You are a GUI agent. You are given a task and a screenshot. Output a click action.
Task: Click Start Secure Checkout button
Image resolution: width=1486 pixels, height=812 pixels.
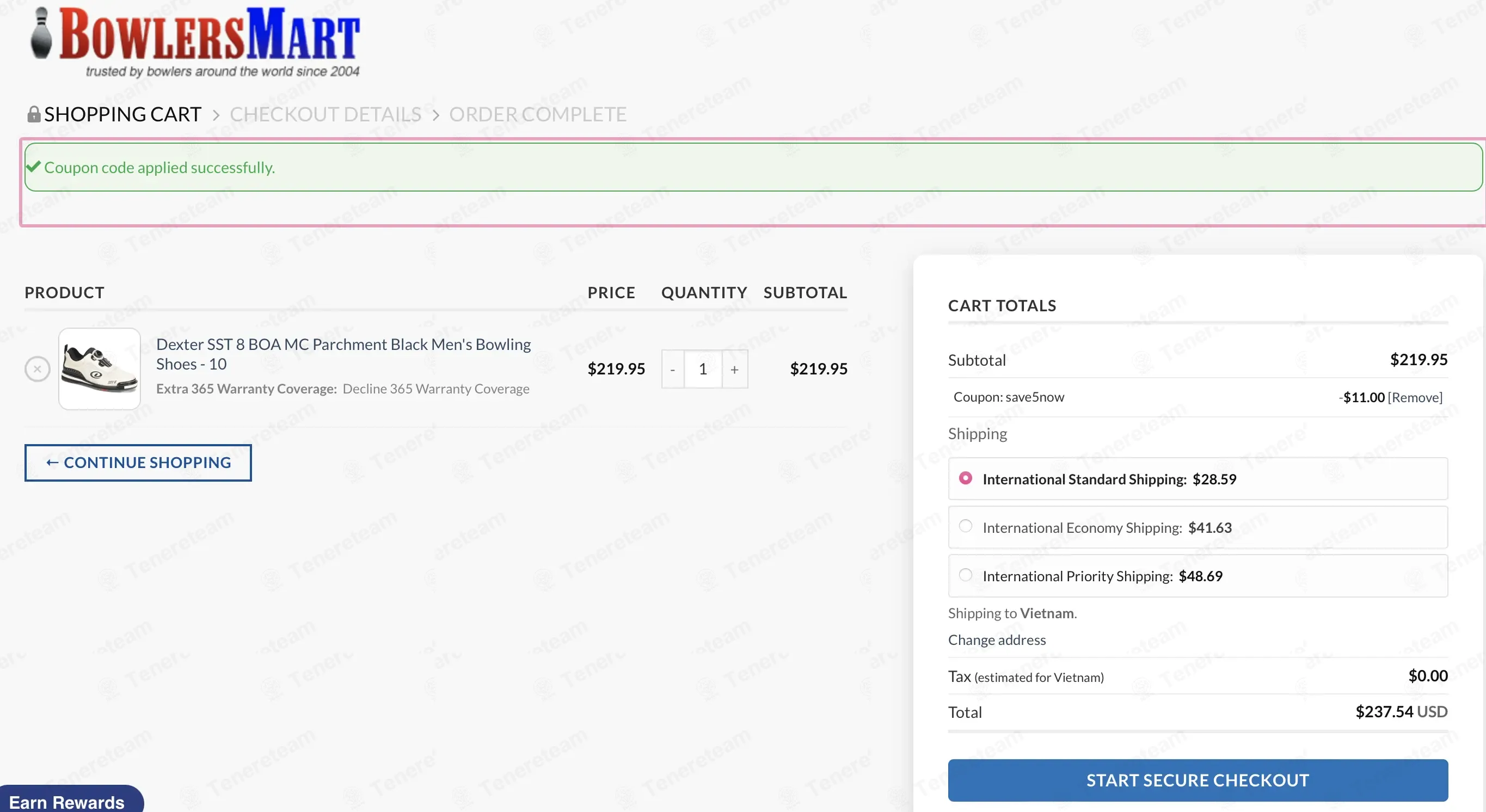click(x=1198, y=780)
